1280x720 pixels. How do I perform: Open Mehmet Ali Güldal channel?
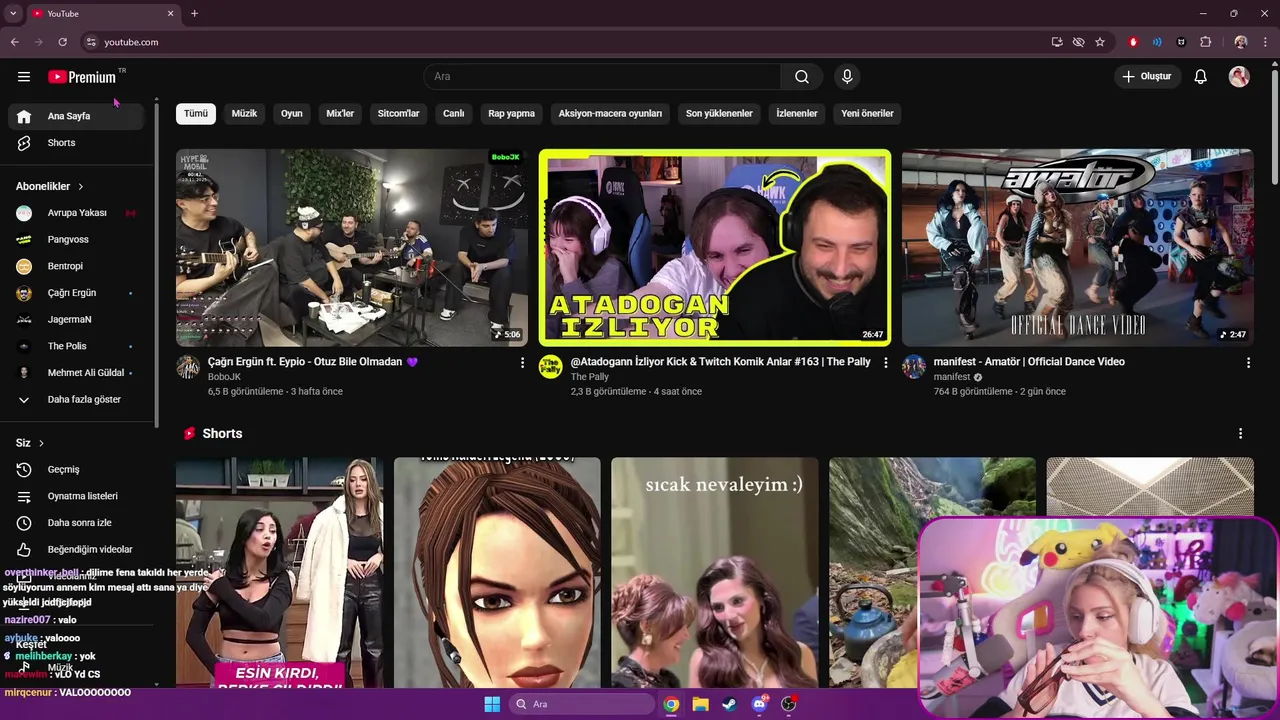pyautogui.click(x=76, y=373)
